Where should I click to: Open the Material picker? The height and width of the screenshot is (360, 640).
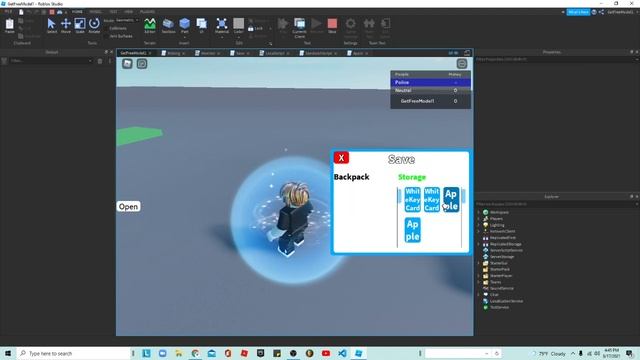point(222,26)
